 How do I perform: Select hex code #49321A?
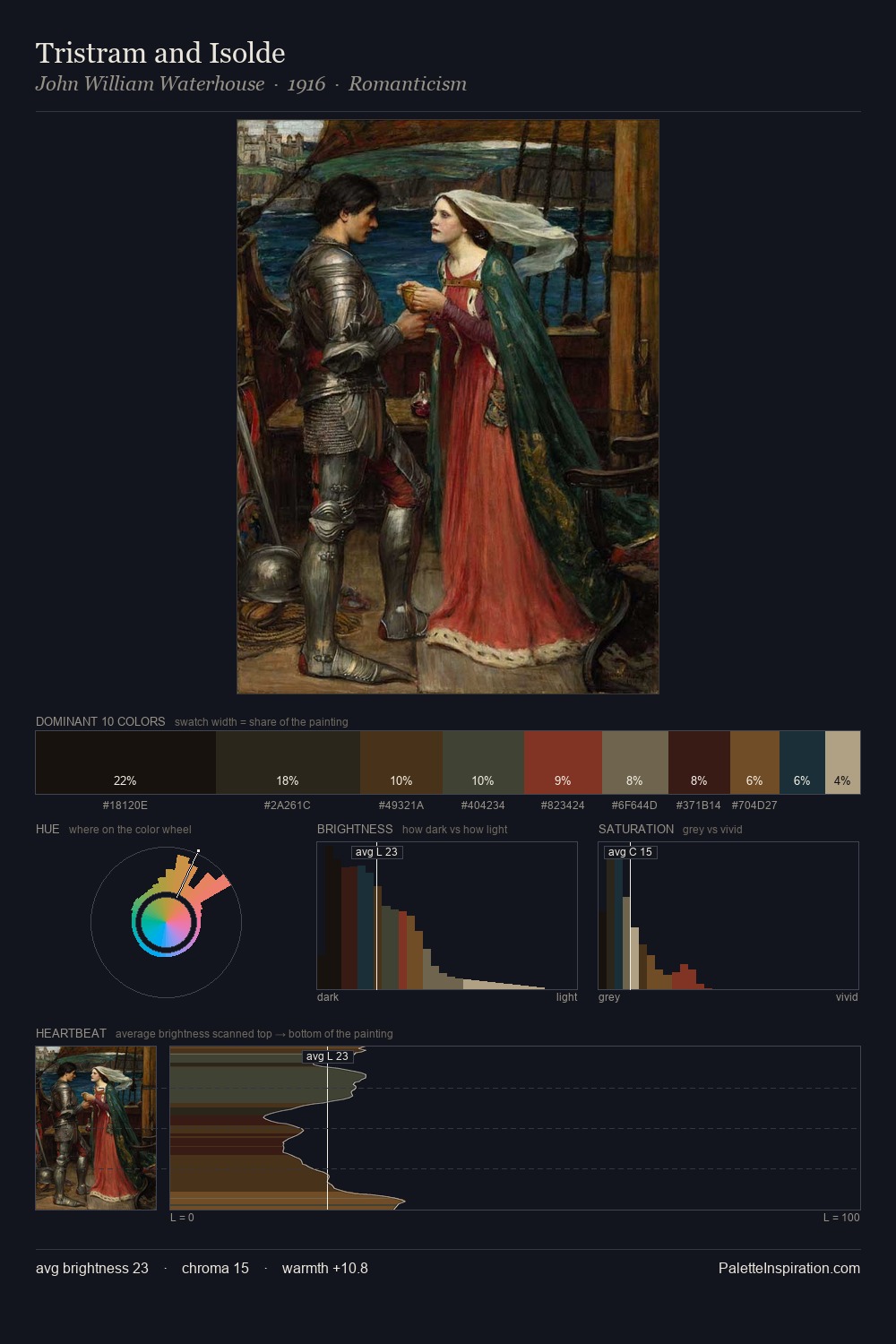coord(401,806)
